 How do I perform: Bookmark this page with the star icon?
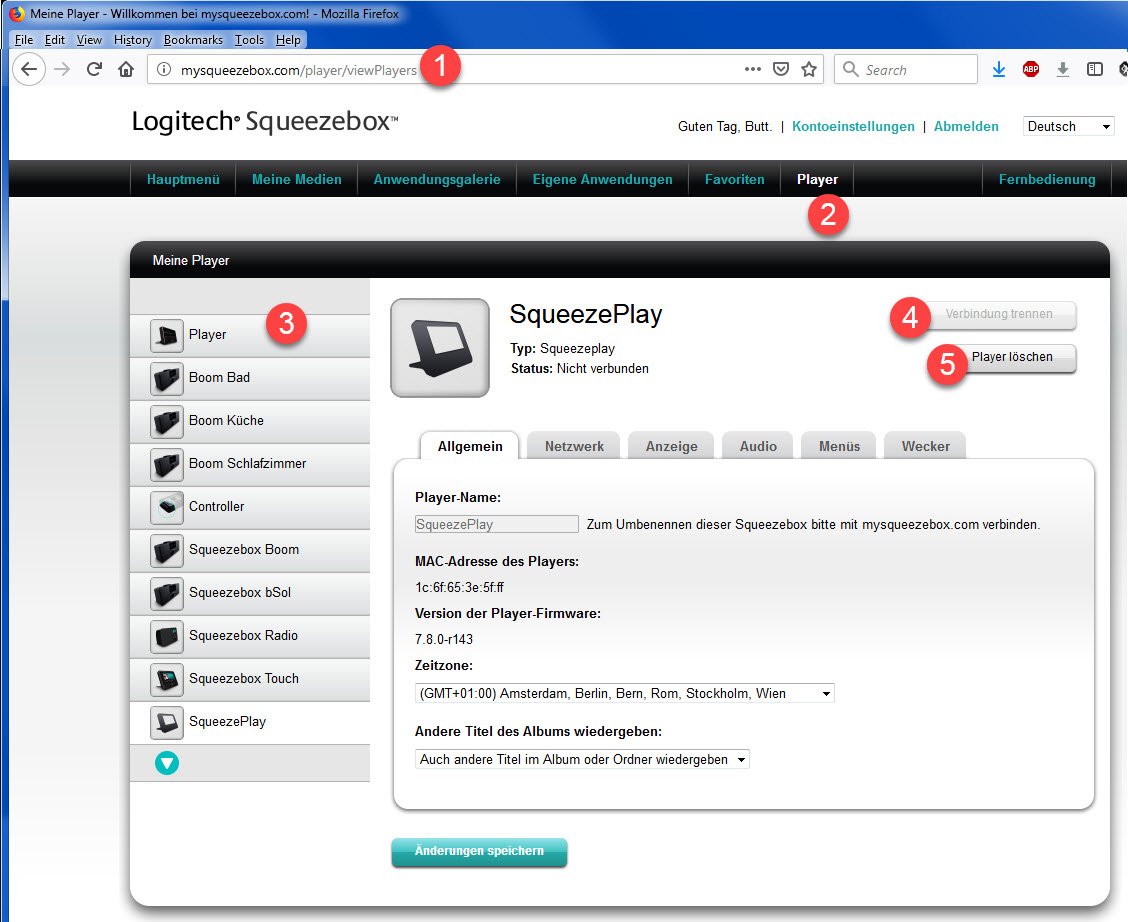809,69
